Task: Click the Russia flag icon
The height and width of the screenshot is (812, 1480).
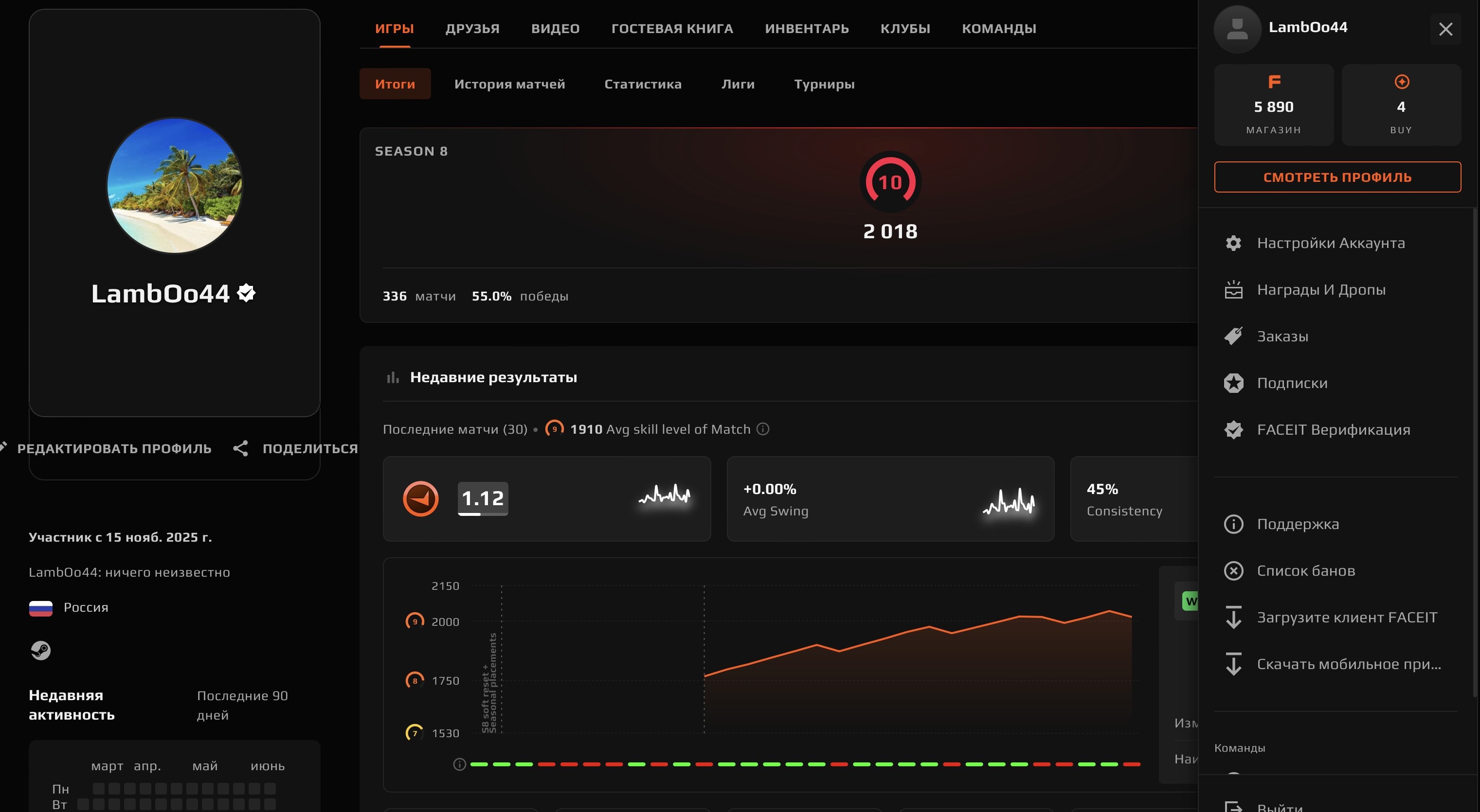Action: [x=41, y=608]
